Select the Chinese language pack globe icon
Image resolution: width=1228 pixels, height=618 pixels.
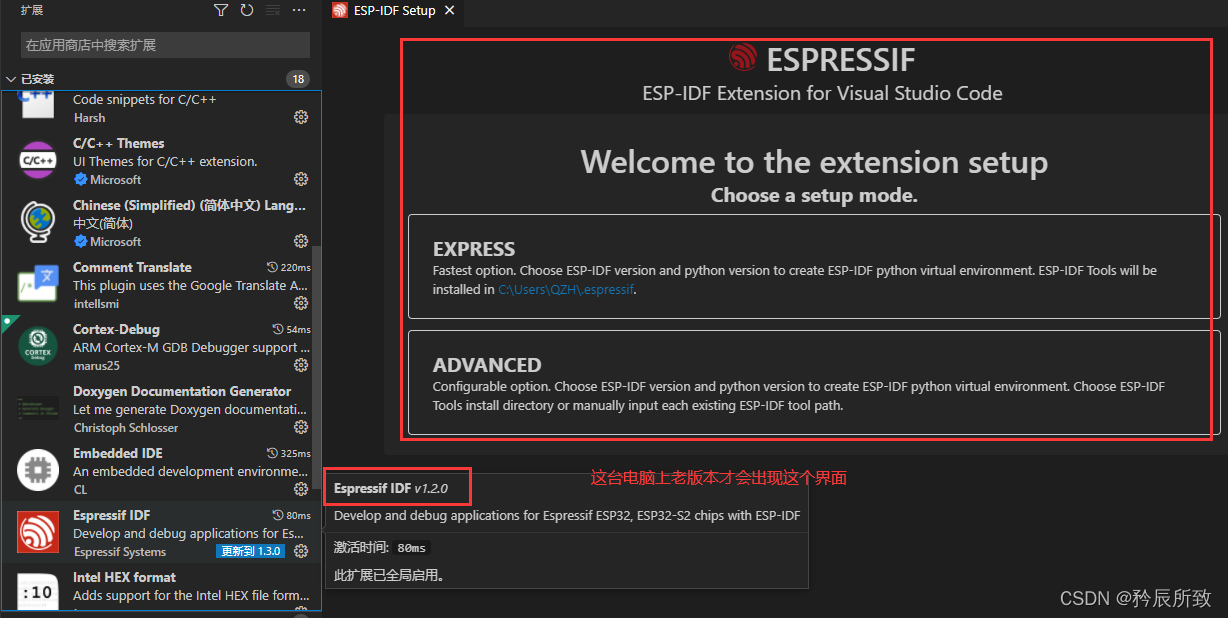(x=38, y=222)
